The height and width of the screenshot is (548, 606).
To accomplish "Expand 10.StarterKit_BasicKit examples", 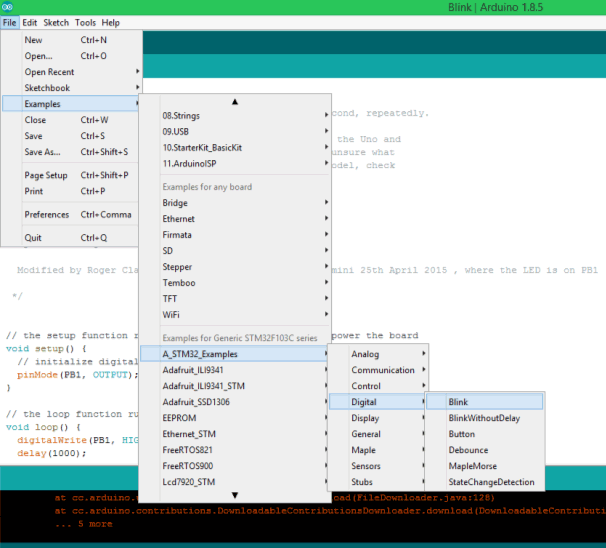I will pos(235,148).
